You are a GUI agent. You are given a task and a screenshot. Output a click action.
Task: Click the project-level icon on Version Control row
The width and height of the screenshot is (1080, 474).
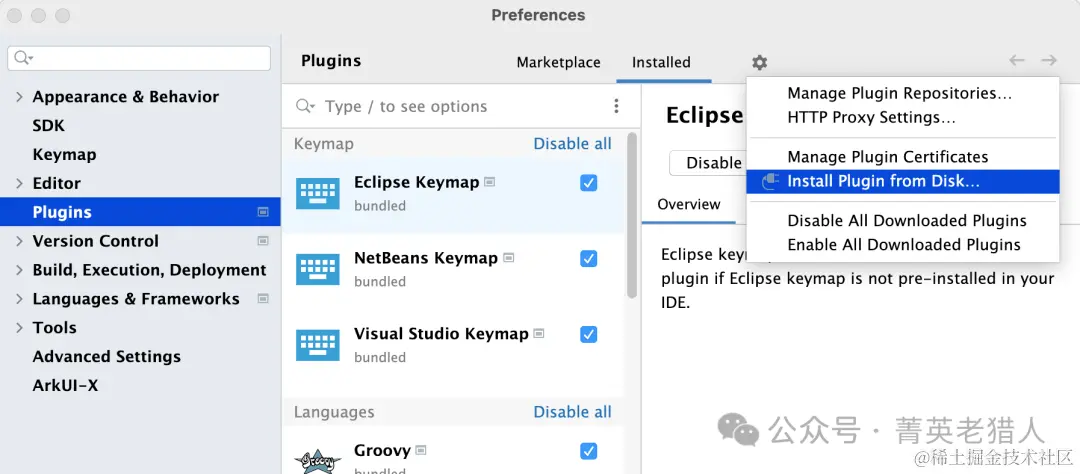pos(262,241)
